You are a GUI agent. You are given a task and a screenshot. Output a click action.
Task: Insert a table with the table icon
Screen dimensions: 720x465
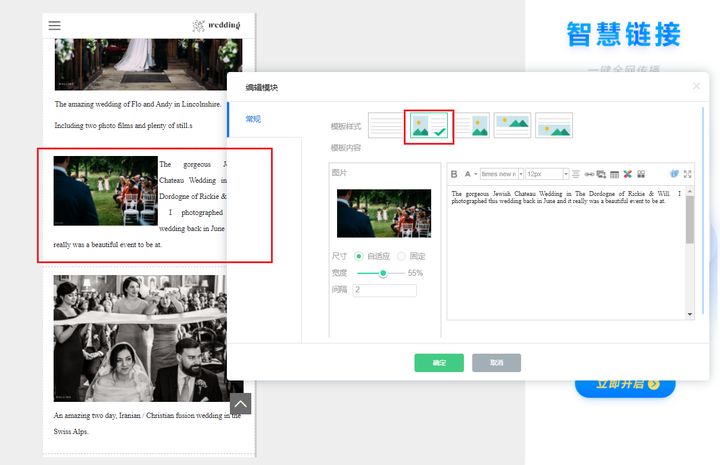tap(614, 174)
